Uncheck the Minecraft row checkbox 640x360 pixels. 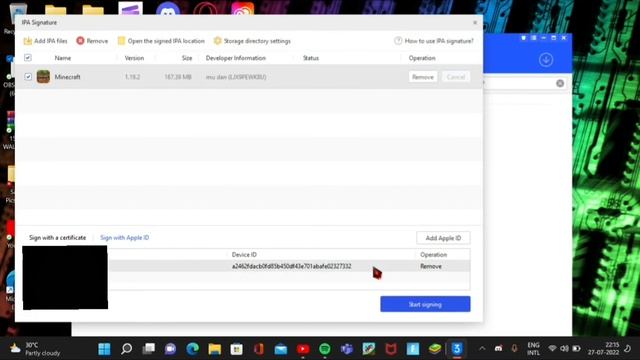[28, 76]
